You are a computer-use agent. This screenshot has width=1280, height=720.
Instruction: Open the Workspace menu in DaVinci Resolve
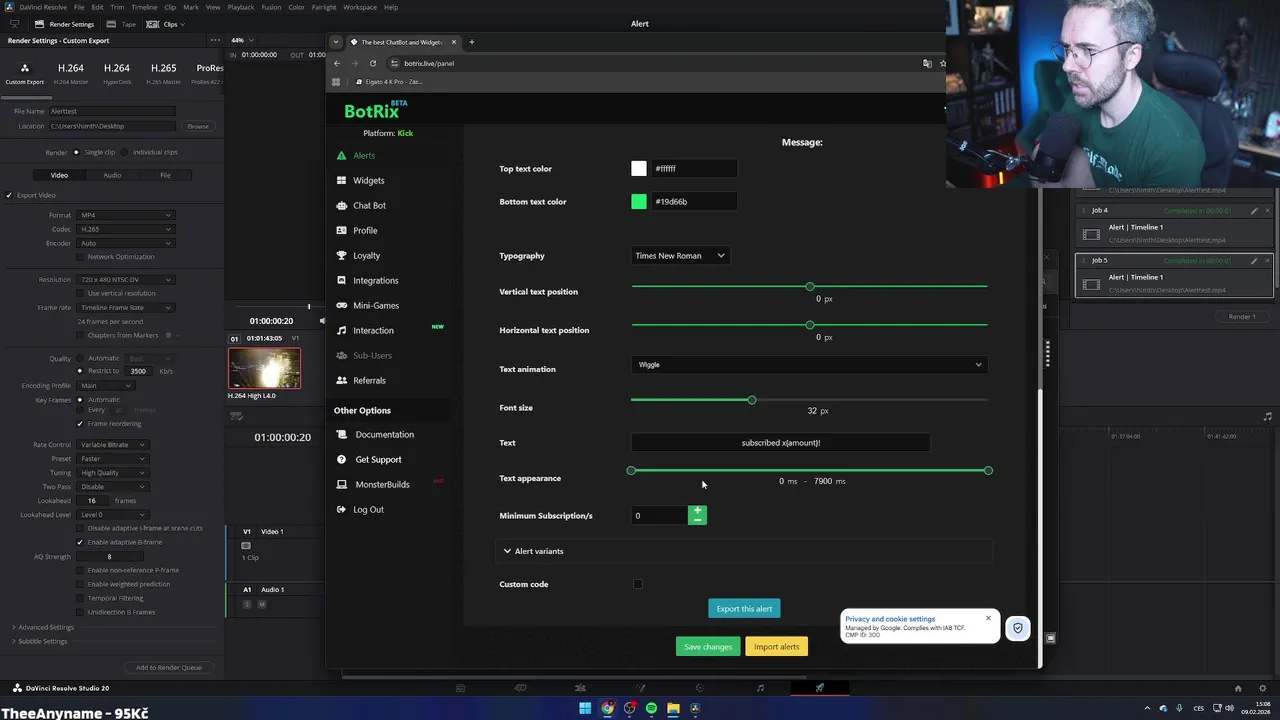coord(360,7)
